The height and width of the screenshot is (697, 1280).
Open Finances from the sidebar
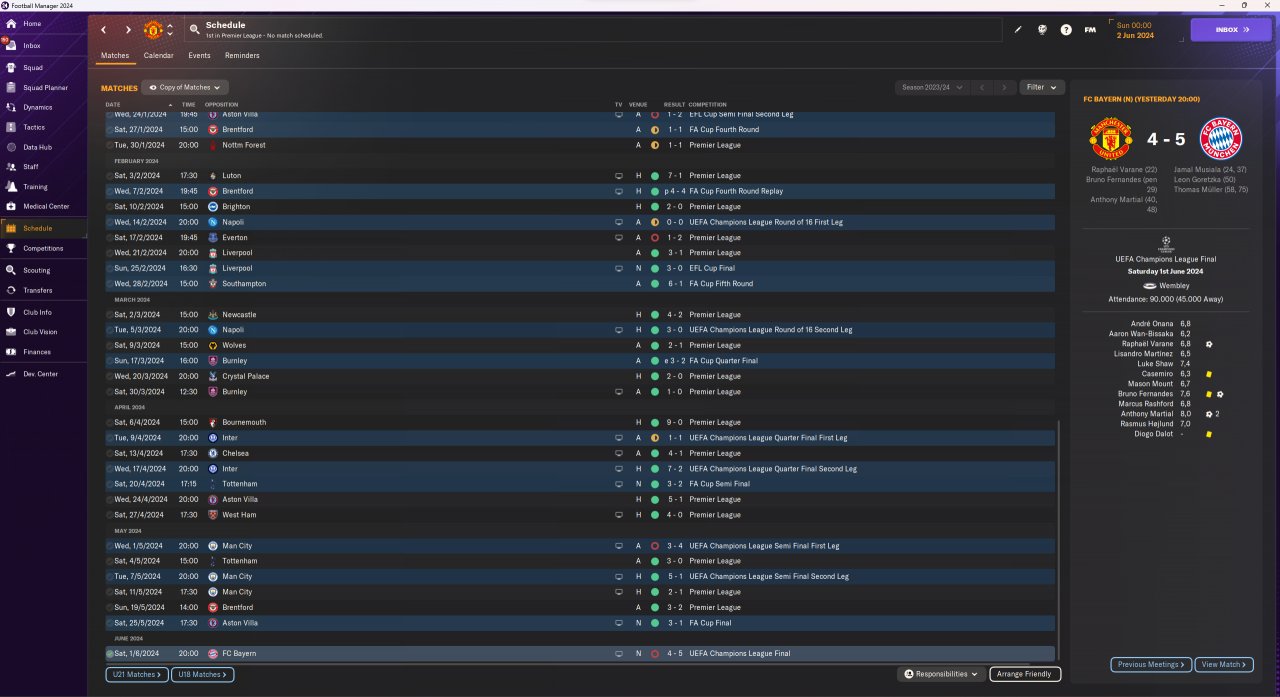click(37, 352)
